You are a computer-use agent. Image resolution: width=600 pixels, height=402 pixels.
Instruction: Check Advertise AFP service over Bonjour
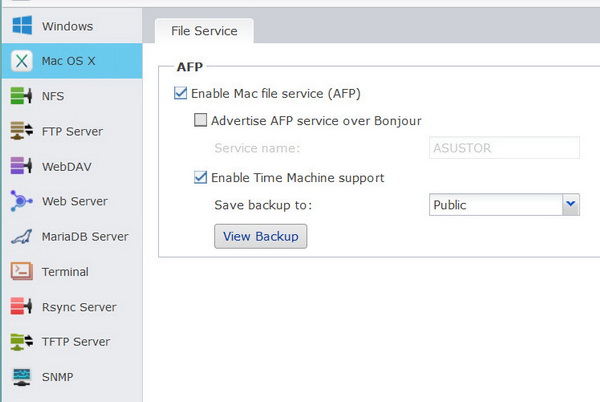[x=201, y=121]
